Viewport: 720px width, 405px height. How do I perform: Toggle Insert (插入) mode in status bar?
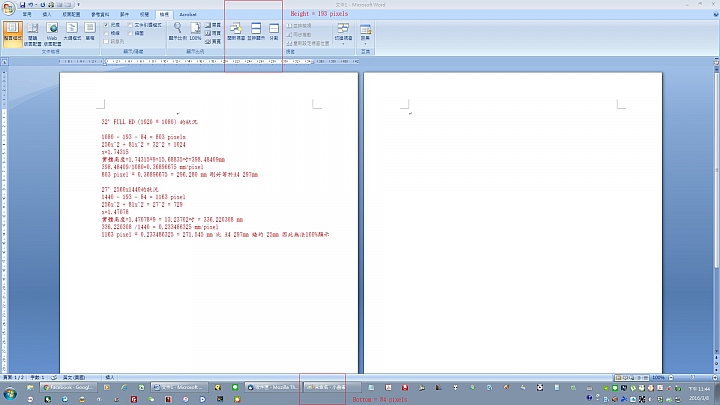[110, 377]
